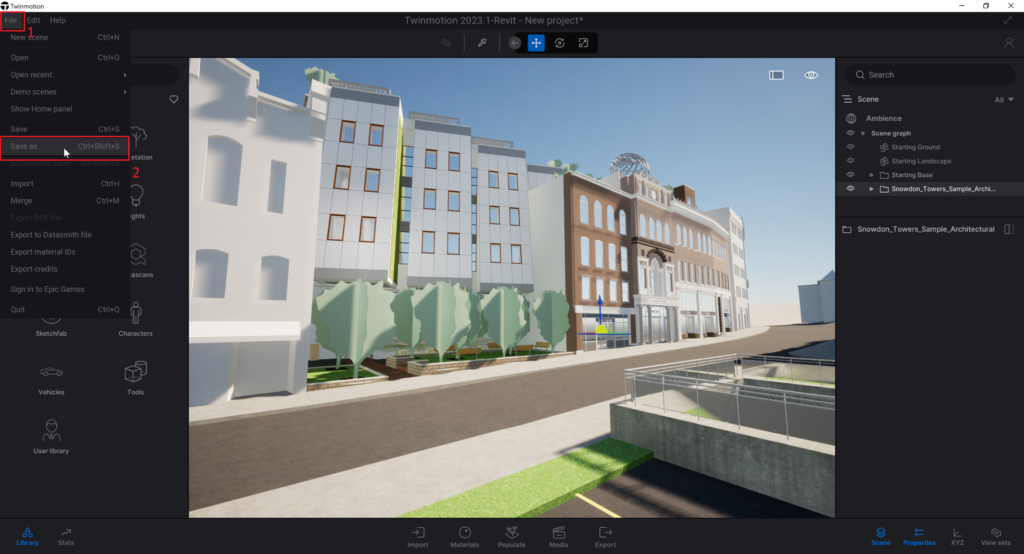Image resolution: width=1024 pixels, height=554 pixels.
Task: Switch to the Stats tab
Action: pos(66,536)
